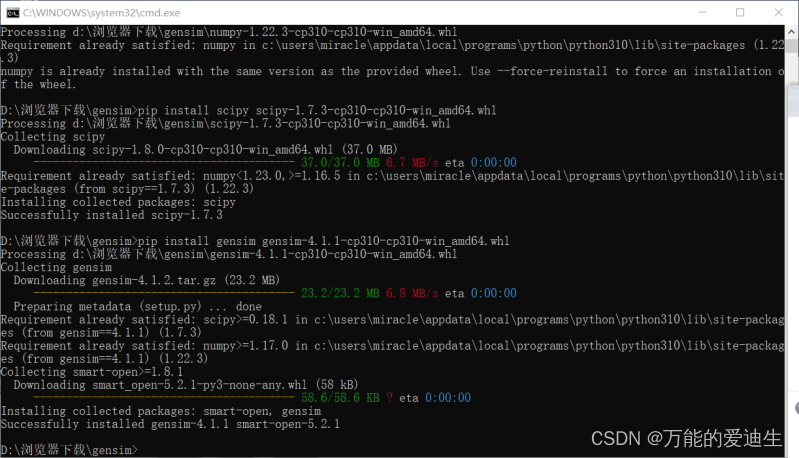The image size is (799, 458).
Task: Click the 'pip install scipy' command line
Action: coord(249,111)
